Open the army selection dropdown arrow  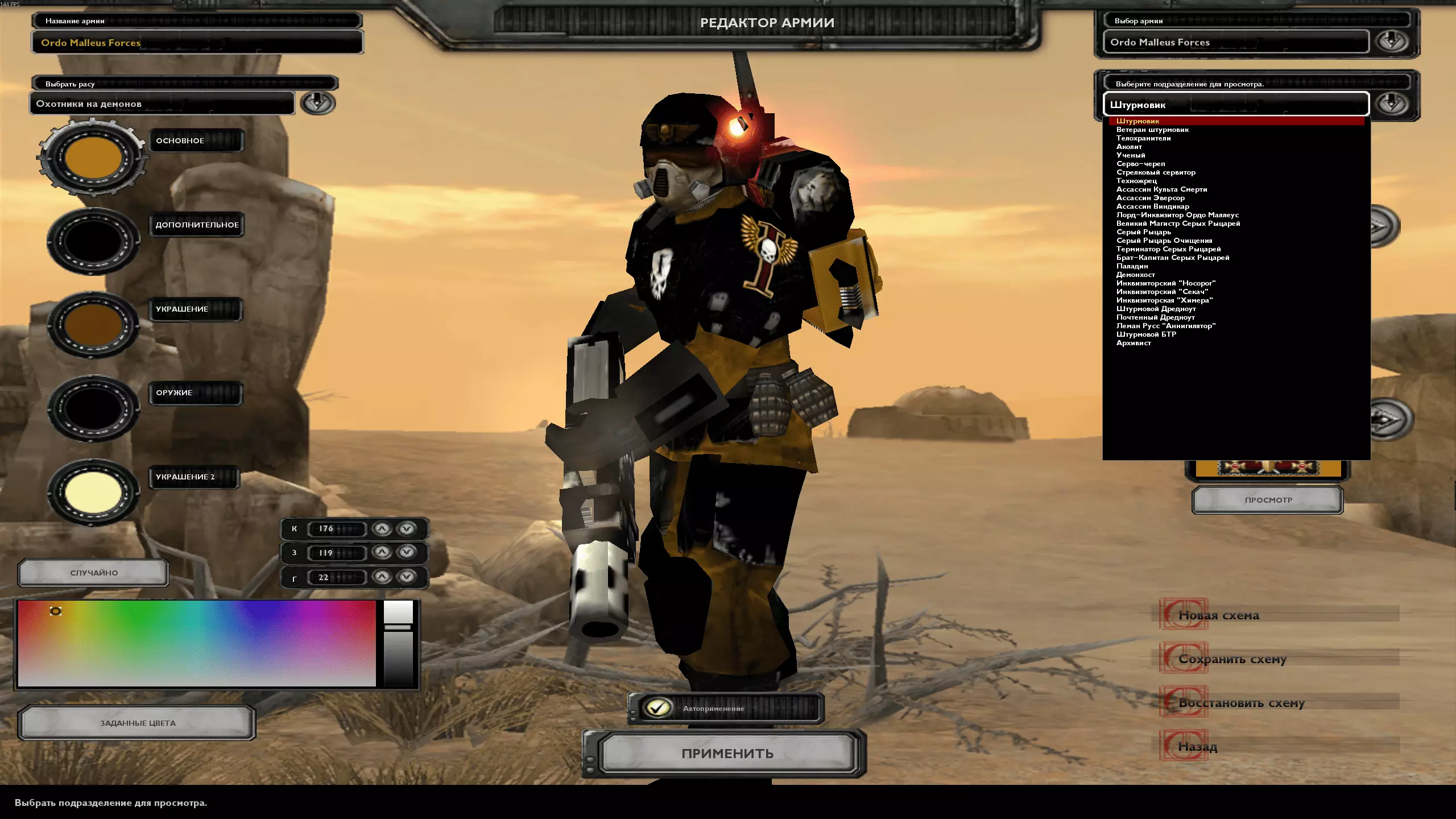pyautogui.click(x=1392, y=42)
